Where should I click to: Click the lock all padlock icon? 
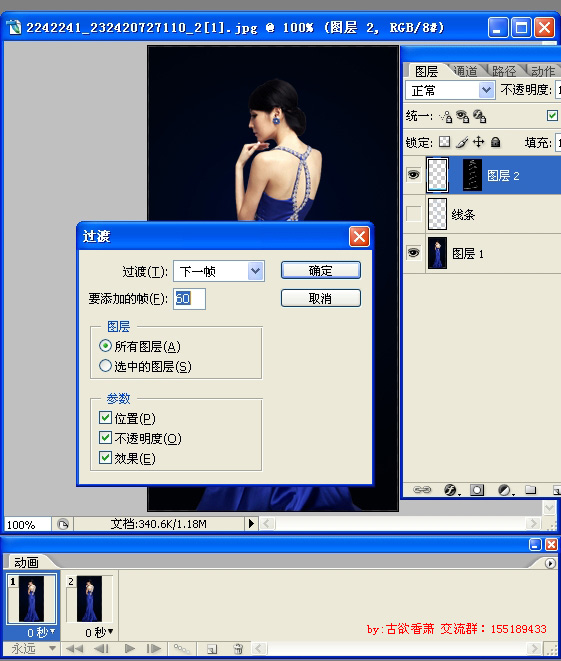tap(496, 142)
